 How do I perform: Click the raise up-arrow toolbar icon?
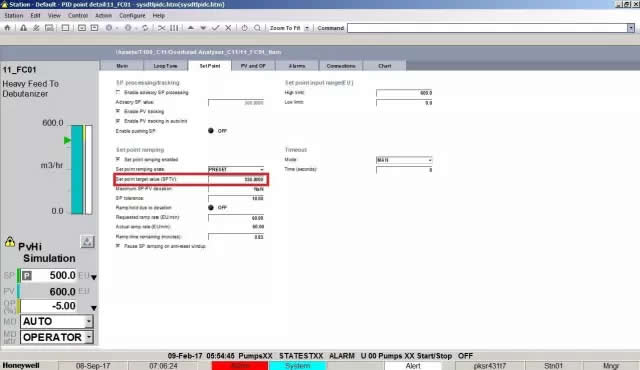pyautogui.click(x=191, y=28)
